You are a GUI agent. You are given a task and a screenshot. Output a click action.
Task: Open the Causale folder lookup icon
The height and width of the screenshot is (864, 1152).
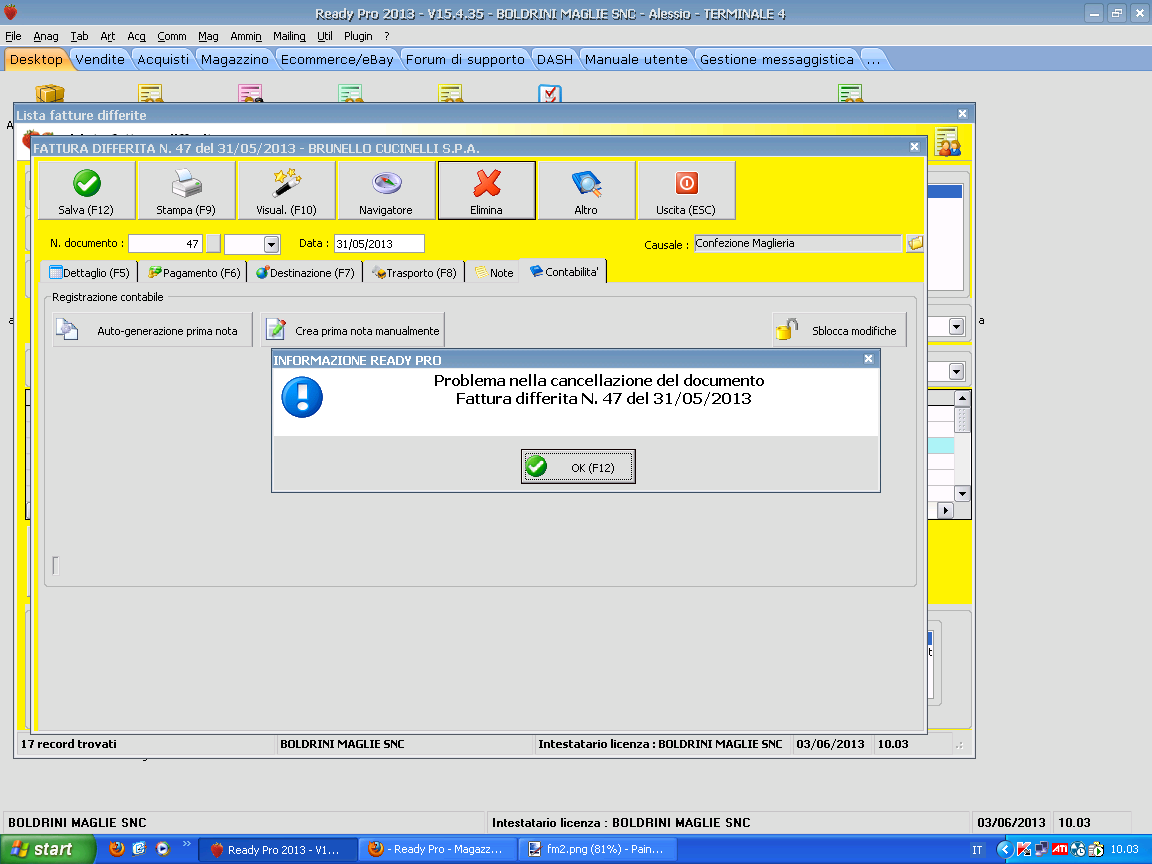(x=915, y=243)
